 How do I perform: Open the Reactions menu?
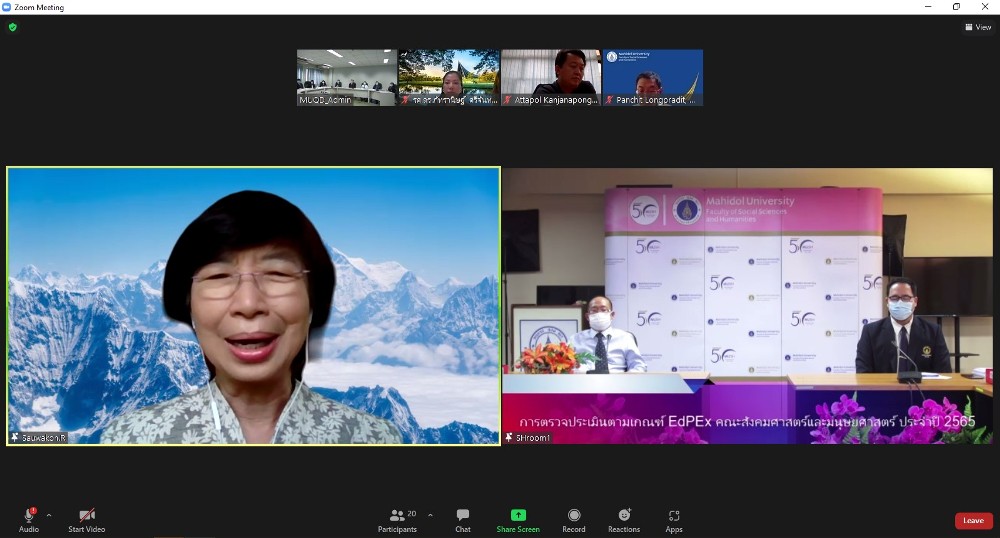(x=624, y=515)
